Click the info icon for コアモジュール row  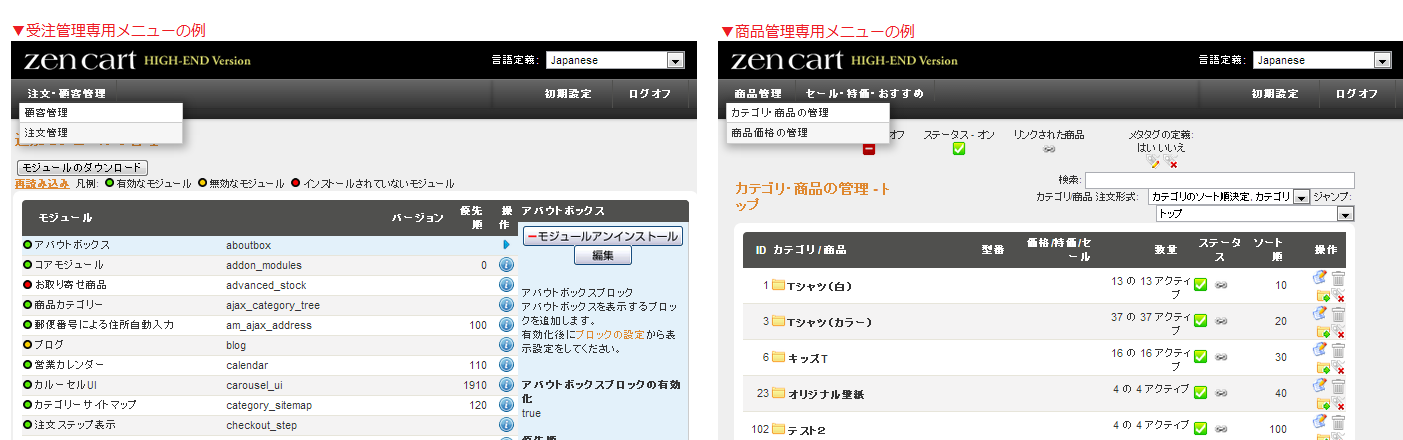506,265
